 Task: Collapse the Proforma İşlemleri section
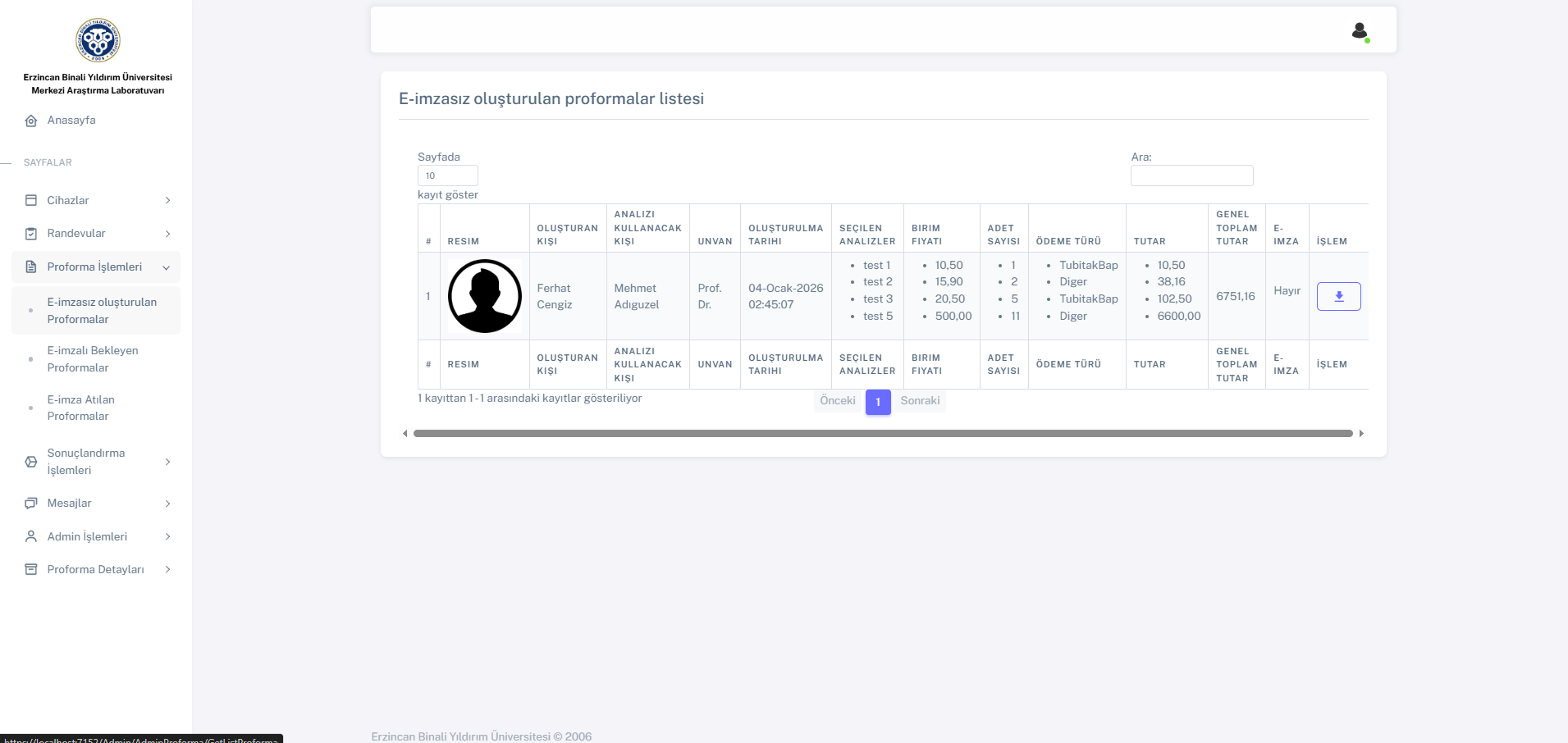[167, 267]
